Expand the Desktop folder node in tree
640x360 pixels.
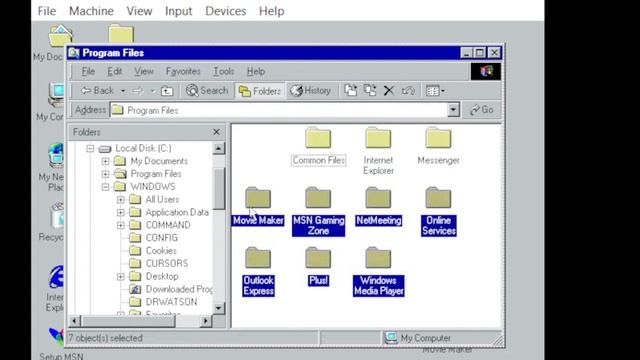[x=120, y=277]
